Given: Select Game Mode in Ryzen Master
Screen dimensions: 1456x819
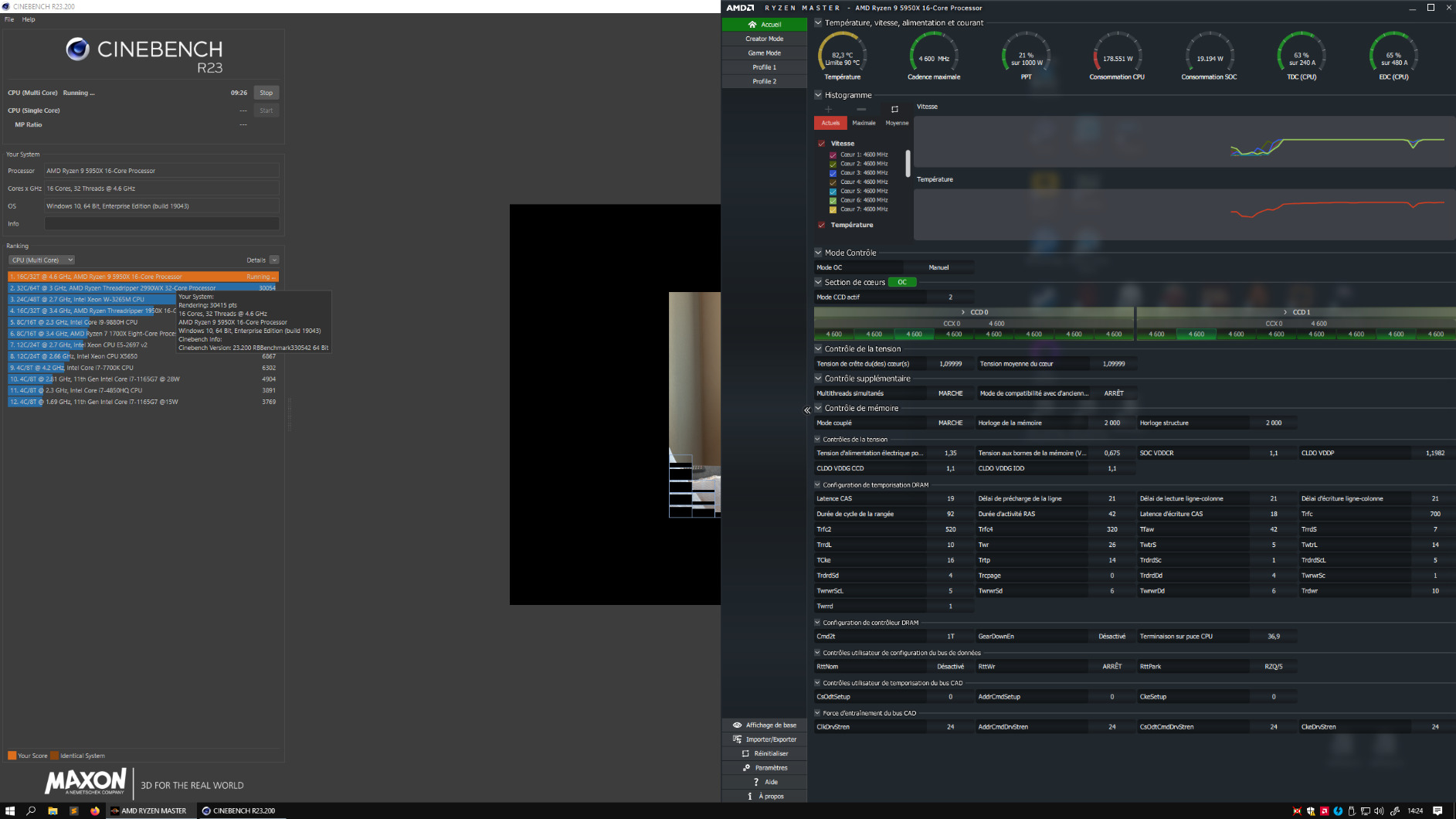Looking at the screenshot, I should tap(765, 53).
